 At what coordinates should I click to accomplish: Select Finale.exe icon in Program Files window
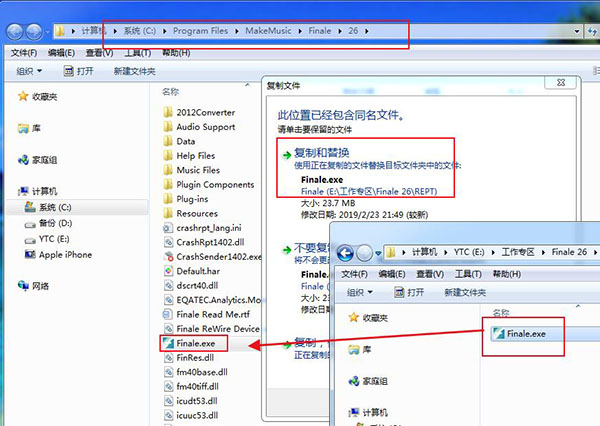[x=168, y=343]
